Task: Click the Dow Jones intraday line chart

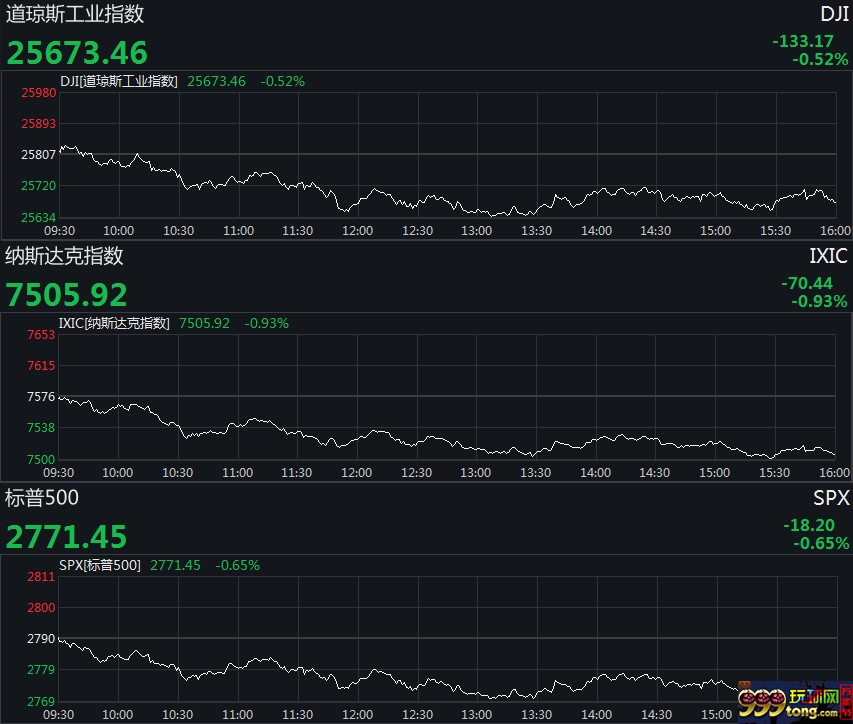Action: (447, 155)
